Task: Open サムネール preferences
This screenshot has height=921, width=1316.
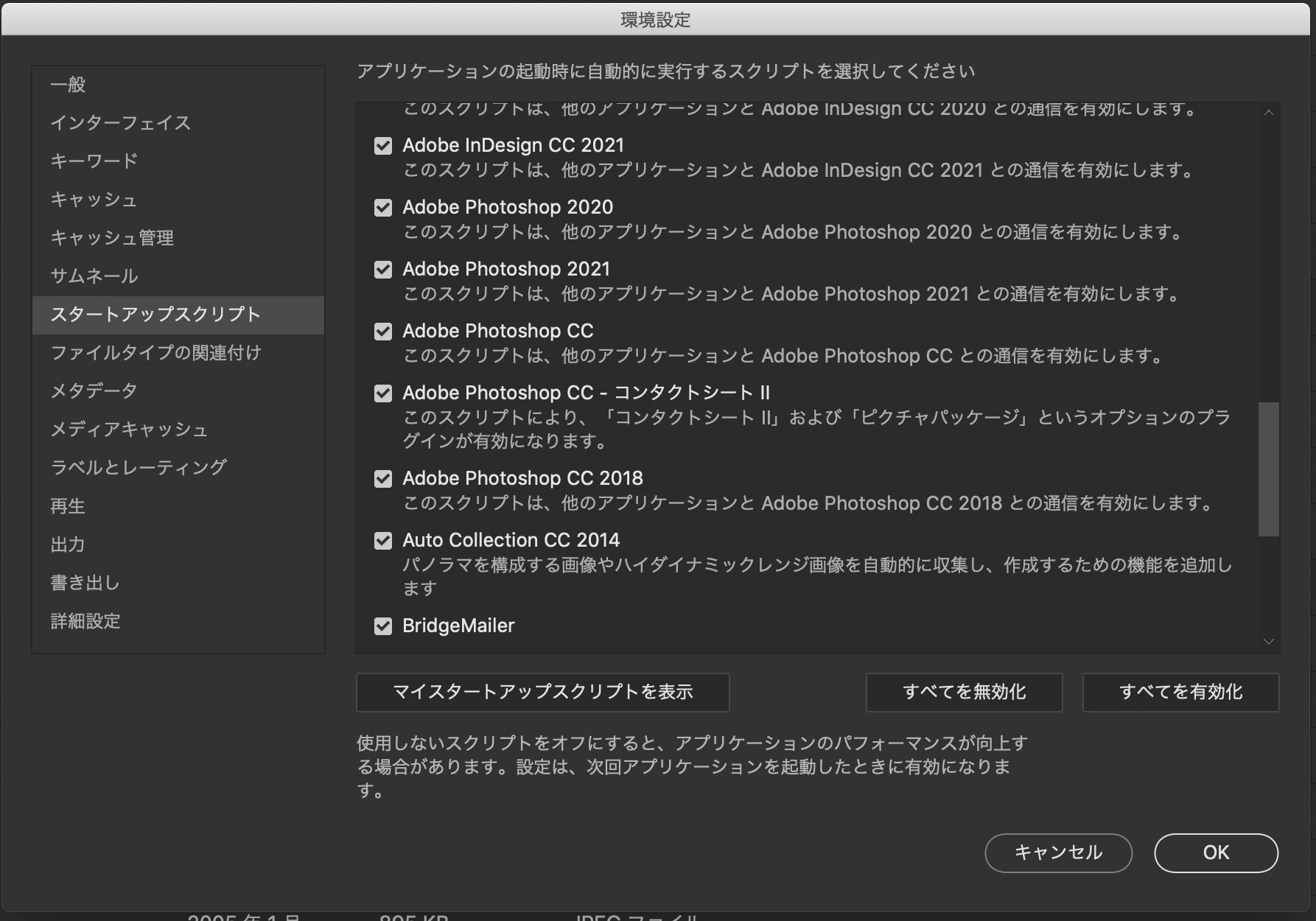Action: [x=178, y=276]
